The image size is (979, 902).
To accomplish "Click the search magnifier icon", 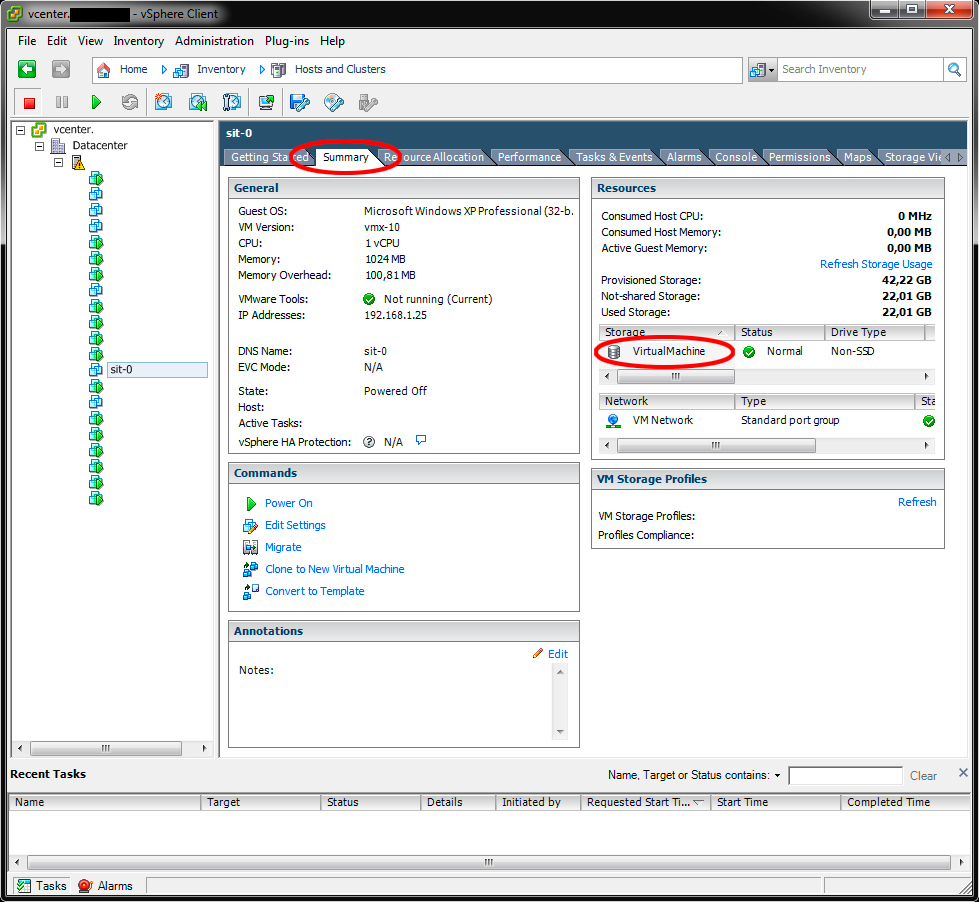I will (x=954, y=69).
